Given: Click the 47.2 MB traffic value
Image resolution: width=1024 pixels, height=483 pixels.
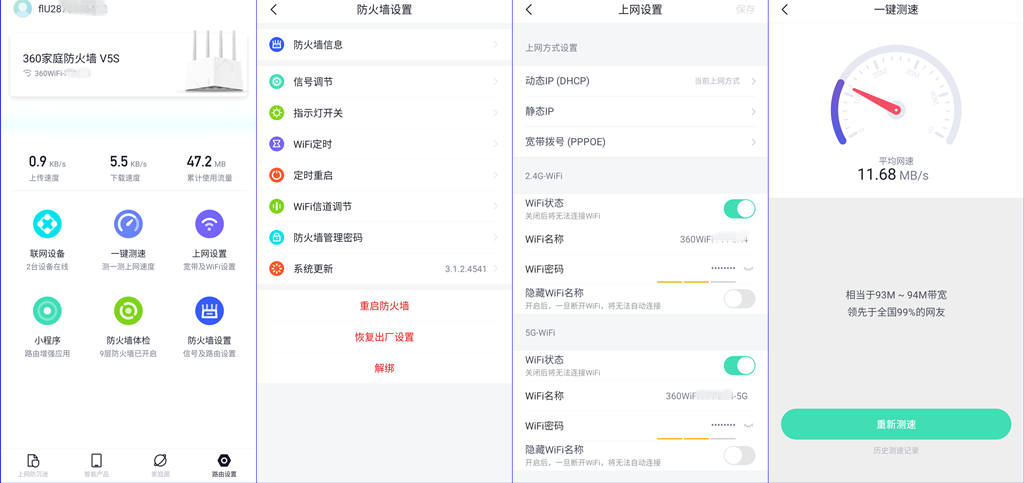Looking at the screenshot, I should pos(206,162).
